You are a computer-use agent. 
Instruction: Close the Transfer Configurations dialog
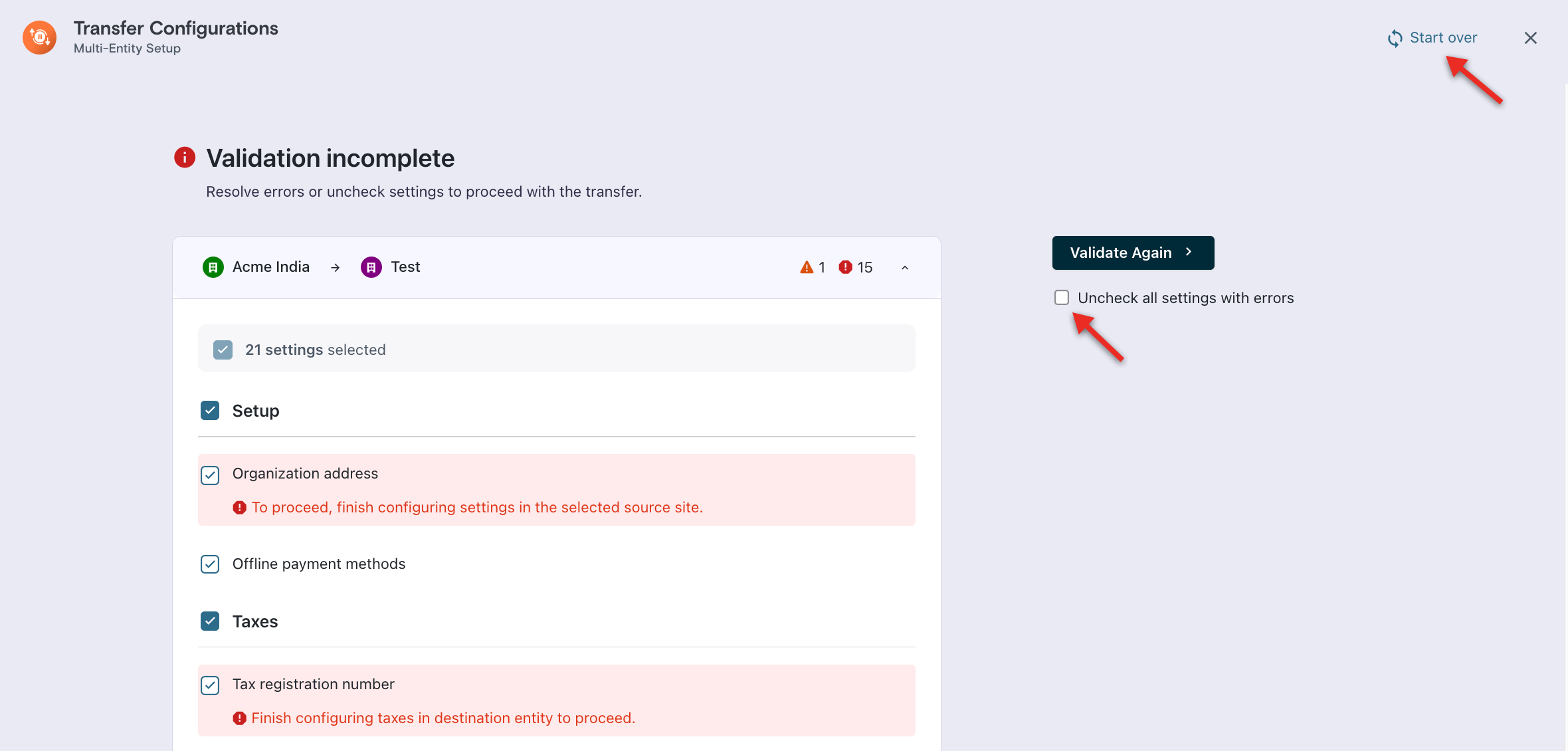1530,38
